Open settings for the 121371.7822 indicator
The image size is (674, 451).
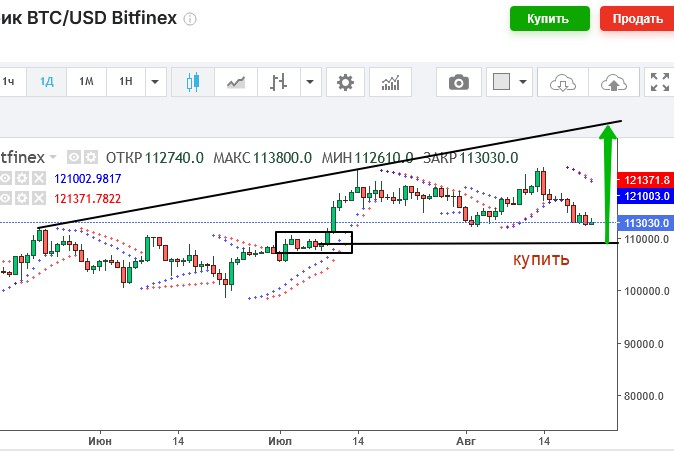[22, 198]
